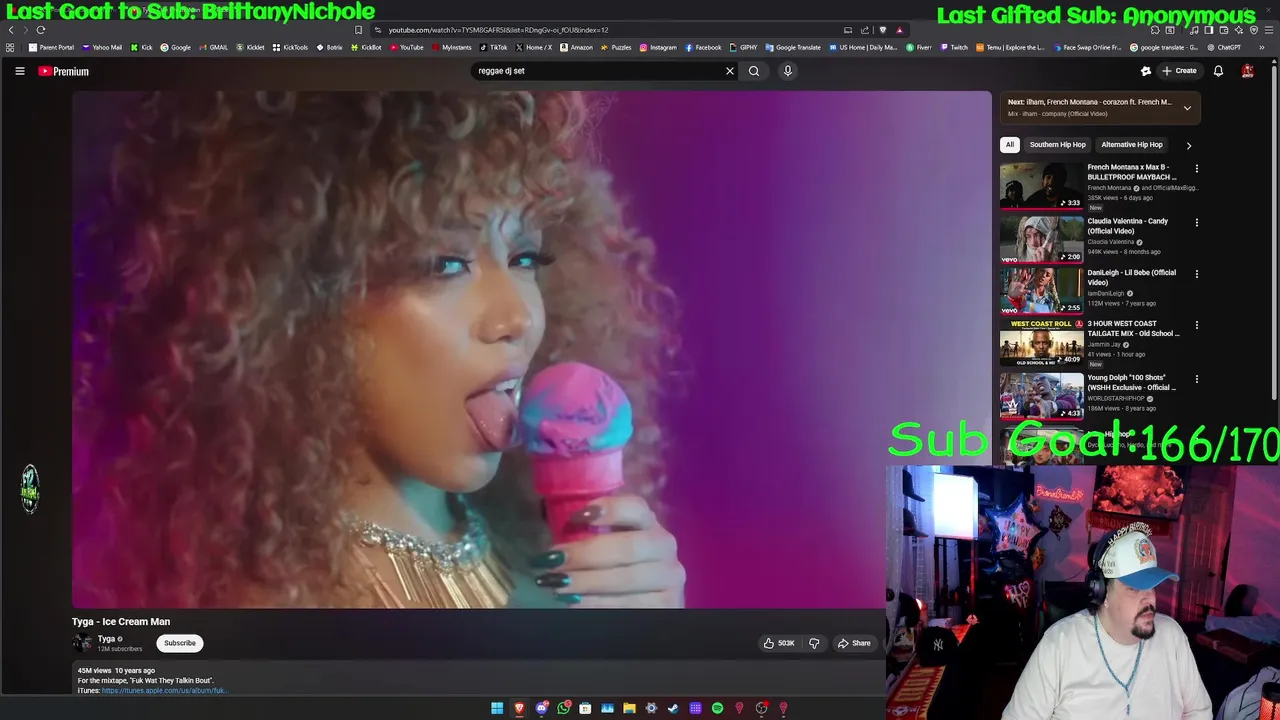Open Spotify from the taskbar
This screenshot has width=1280, height=720.
717,708
